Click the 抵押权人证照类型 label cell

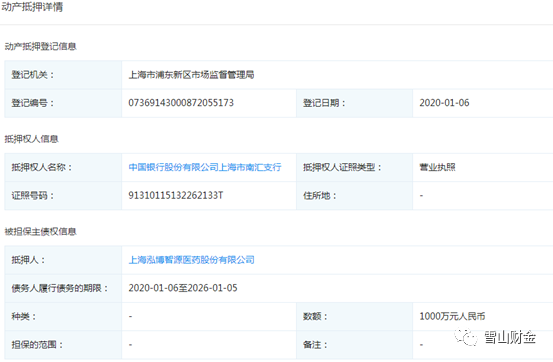click(354, 167)
